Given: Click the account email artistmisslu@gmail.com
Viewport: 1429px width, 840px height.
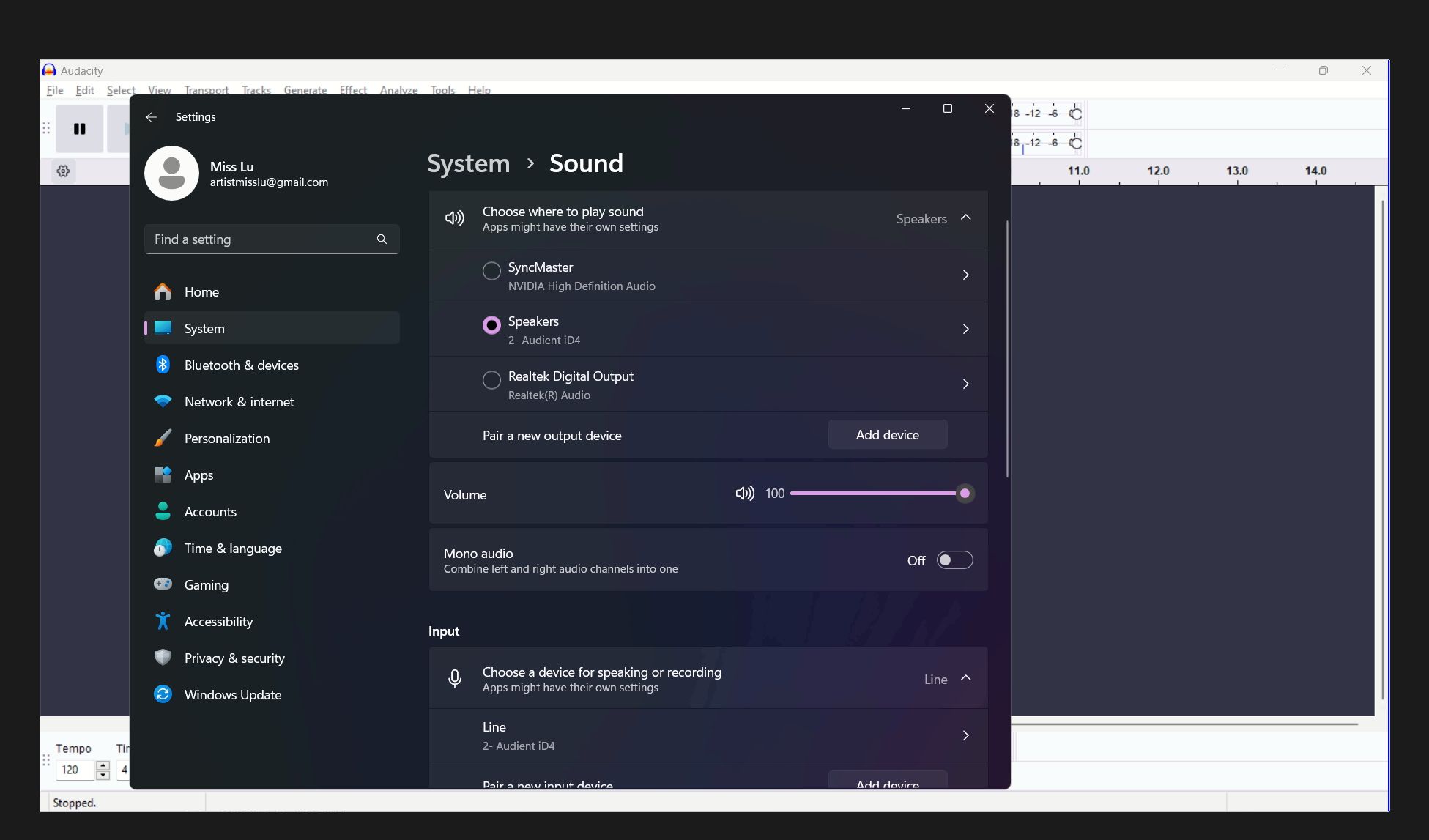Looking at the screenshot, I should pyautogui.click(x=269, y=182).
